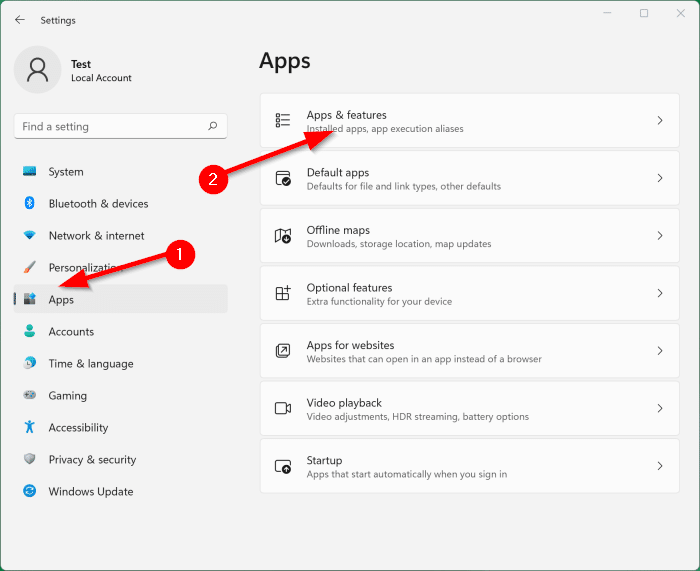Minimize the Settings window

pos(607,13)
